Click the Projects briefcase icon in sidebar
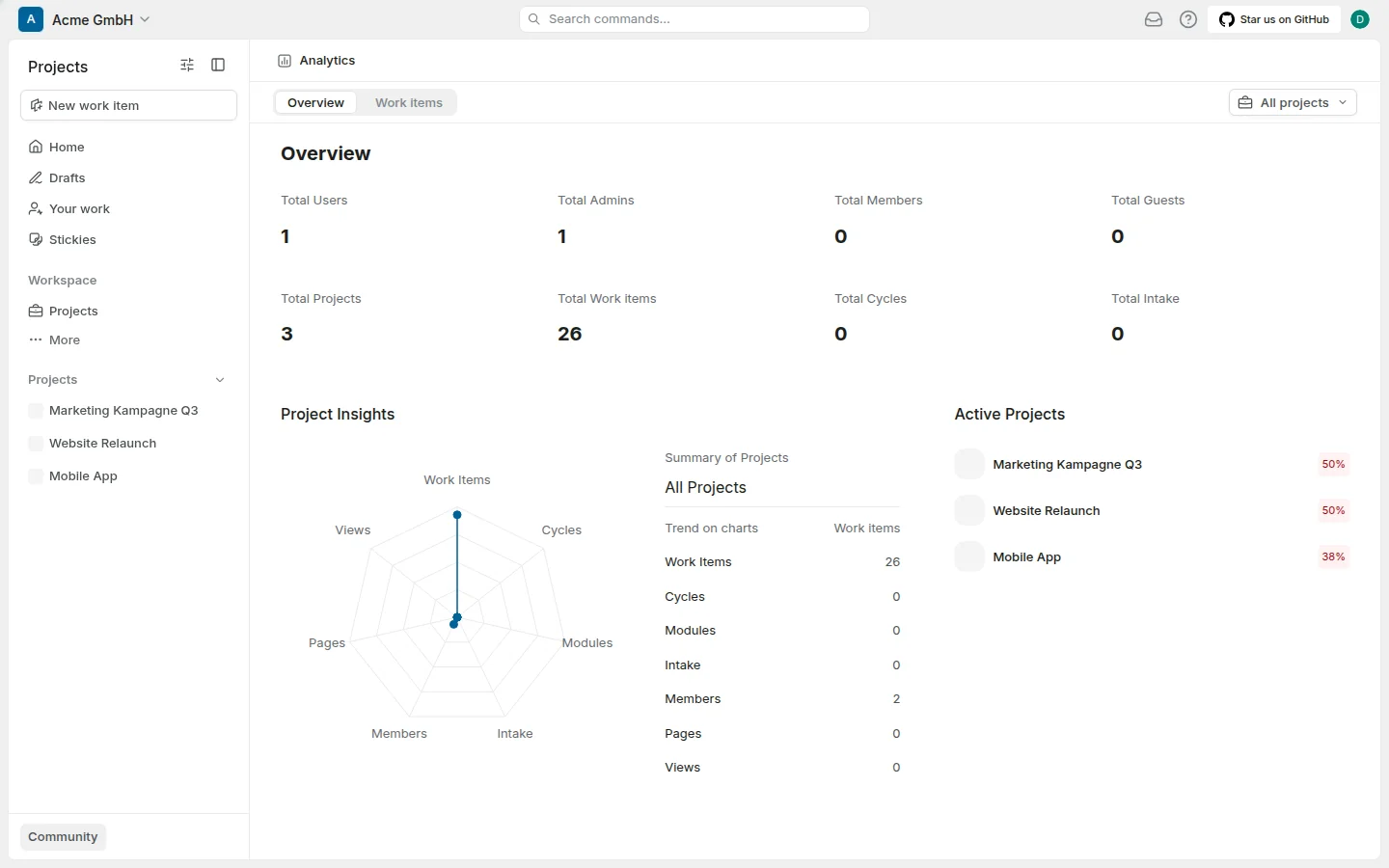The height and width of the screenshot is (868, 1389). coord(36,311)
